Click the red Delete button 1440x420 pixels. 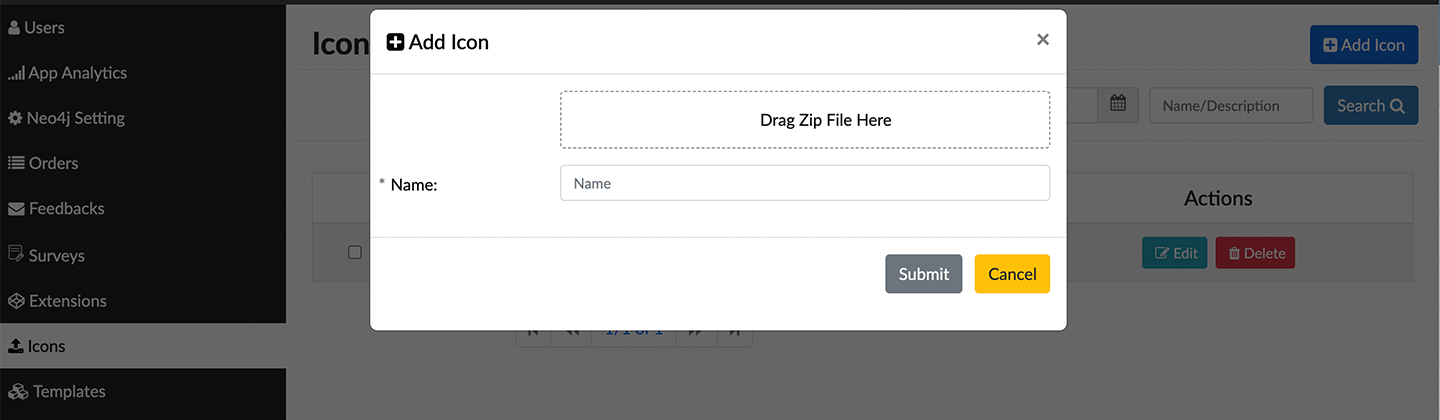pyautogui.click(x=1255, y=253)
